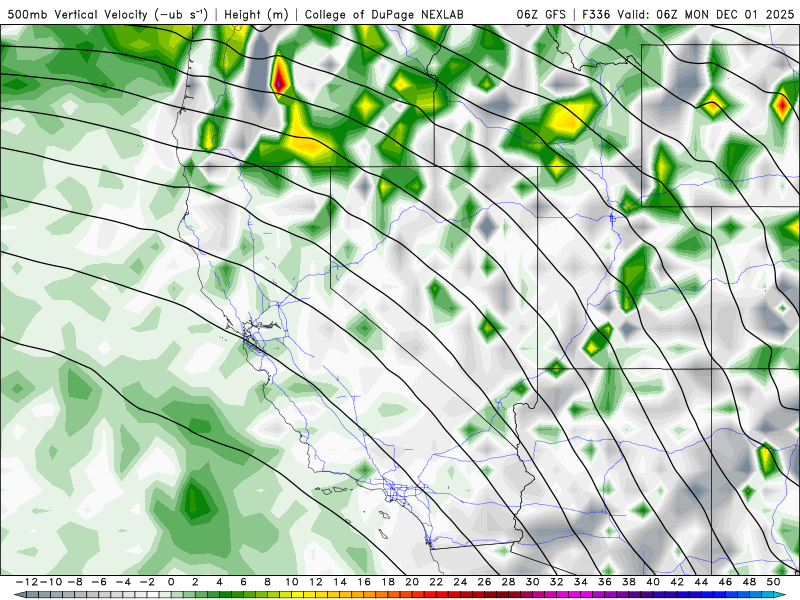Click the '36' legend value

tap(605, 582)
